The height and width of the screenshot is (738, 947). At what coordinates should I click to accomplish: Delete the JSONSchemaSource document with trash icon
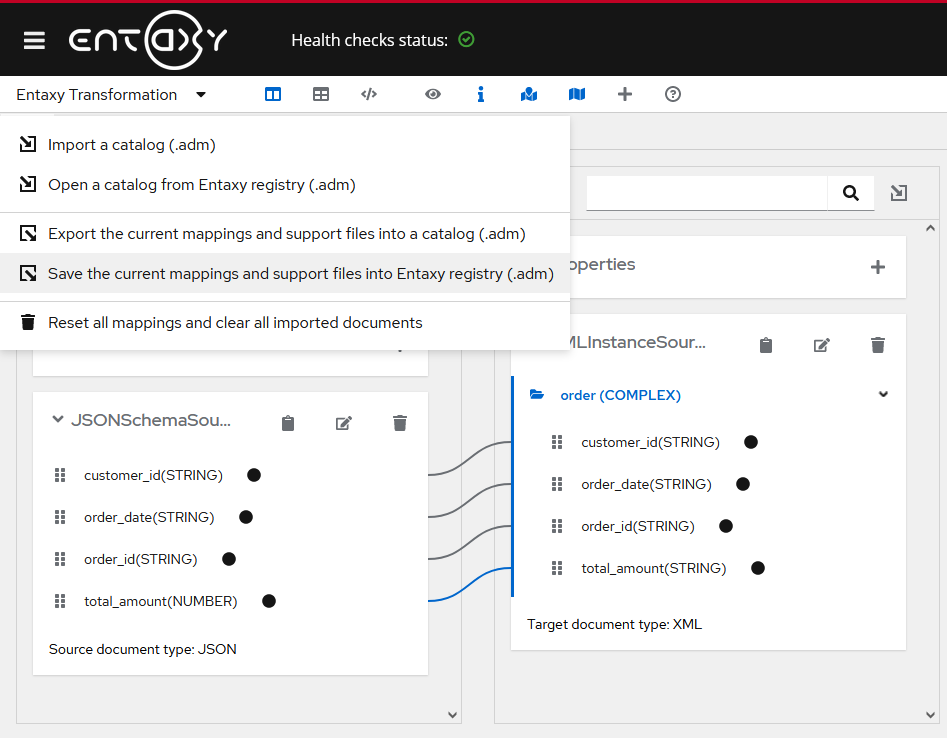tap(400, 423)
